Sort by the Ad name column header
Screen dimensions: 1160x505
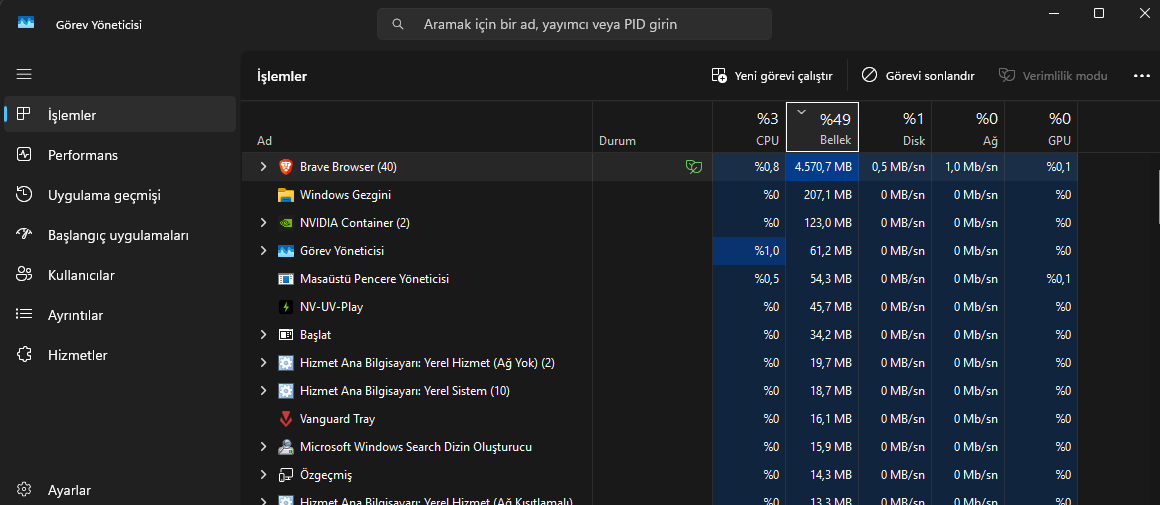pos(417,126)
